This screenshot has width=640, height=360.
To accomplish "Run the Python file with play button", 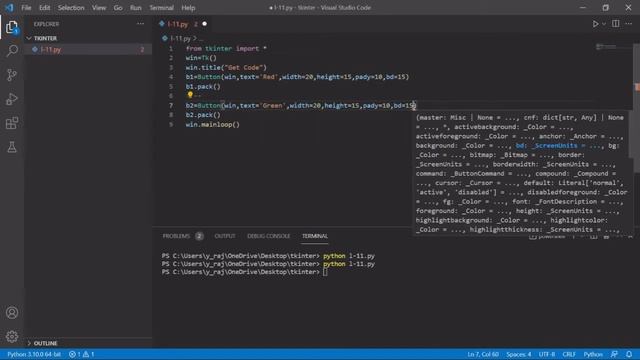I will (596, 24).
